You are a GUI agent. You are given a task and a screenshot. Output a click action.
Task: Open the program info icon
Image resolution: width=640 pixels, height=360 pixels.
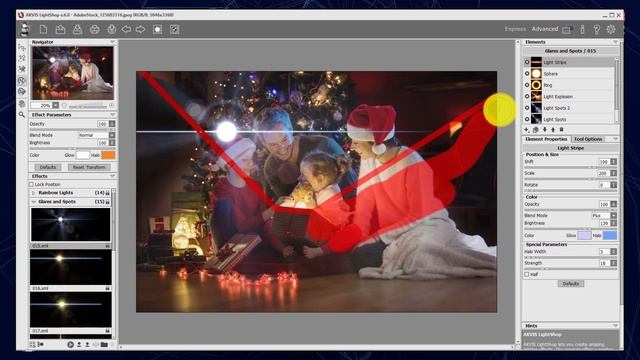pyautogui.click(x=582, y=29)
